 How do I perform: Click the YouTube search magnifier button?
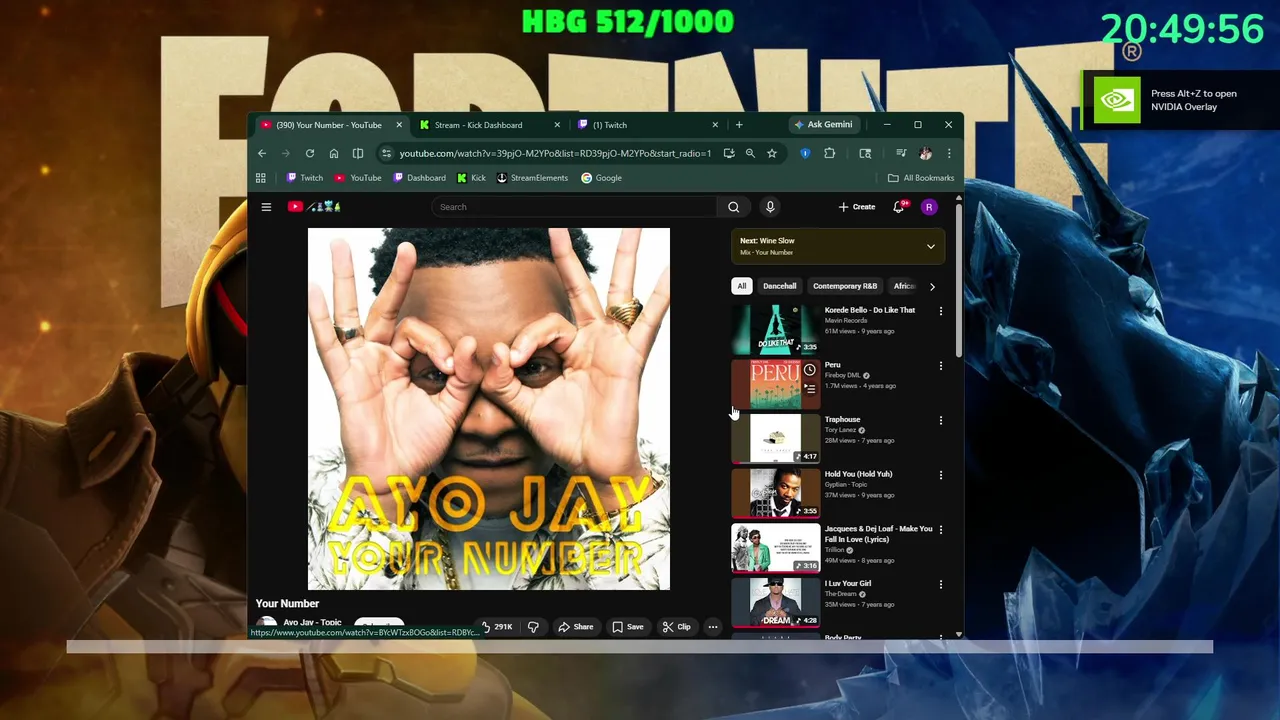(733, 207)
